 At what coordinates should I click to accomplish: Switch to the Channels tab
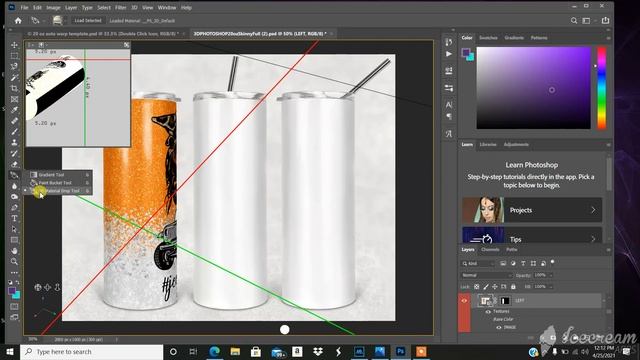(x=490, y=249)
